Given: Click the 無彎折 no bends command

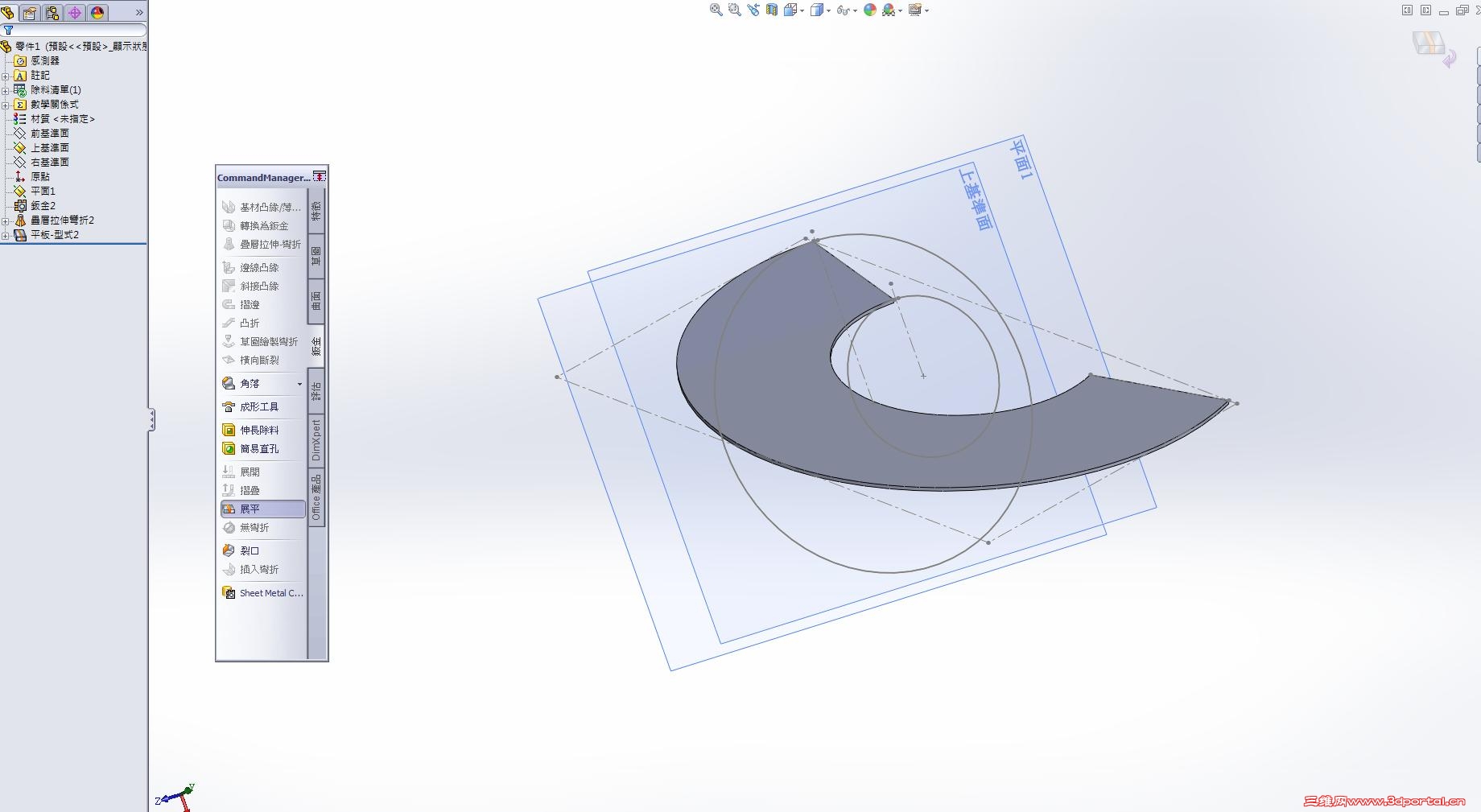Looking at the screenshot, I should point(246,527).
